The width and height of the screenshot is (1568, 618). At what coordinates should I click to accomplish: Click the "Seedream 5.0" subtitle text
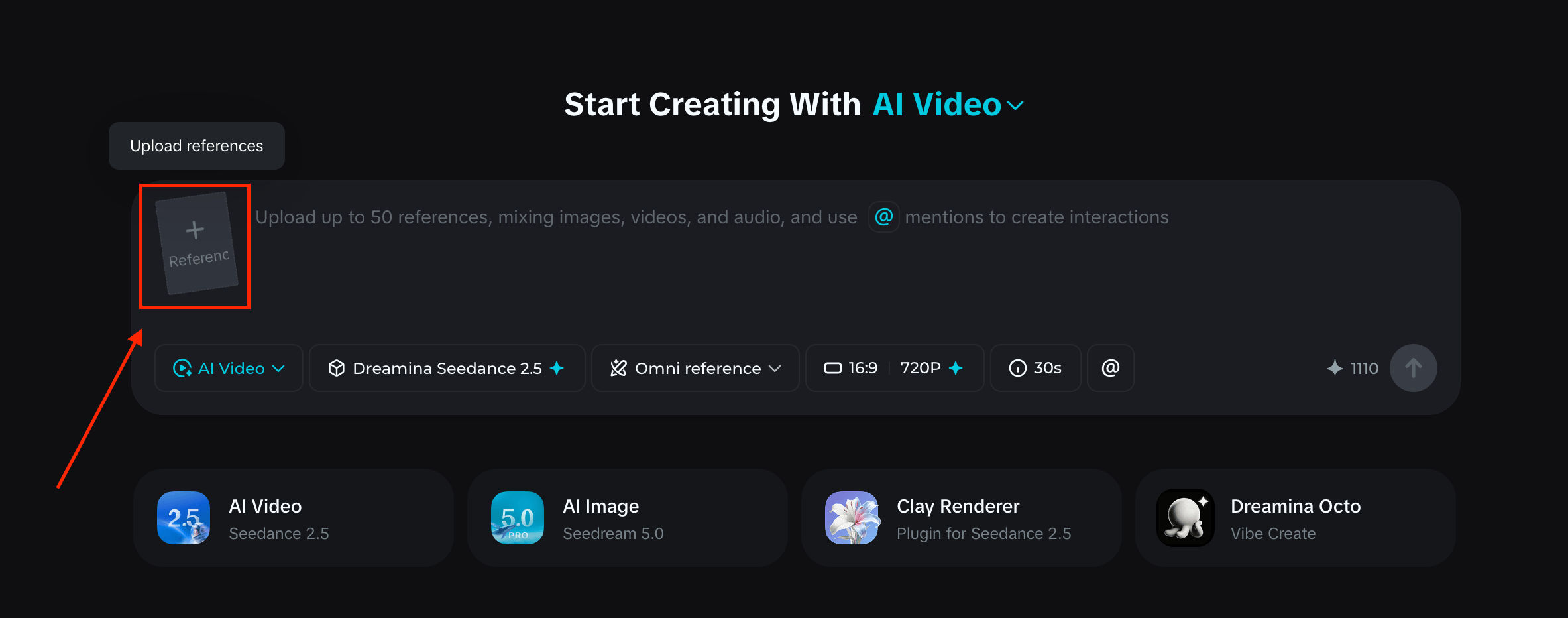613,534
